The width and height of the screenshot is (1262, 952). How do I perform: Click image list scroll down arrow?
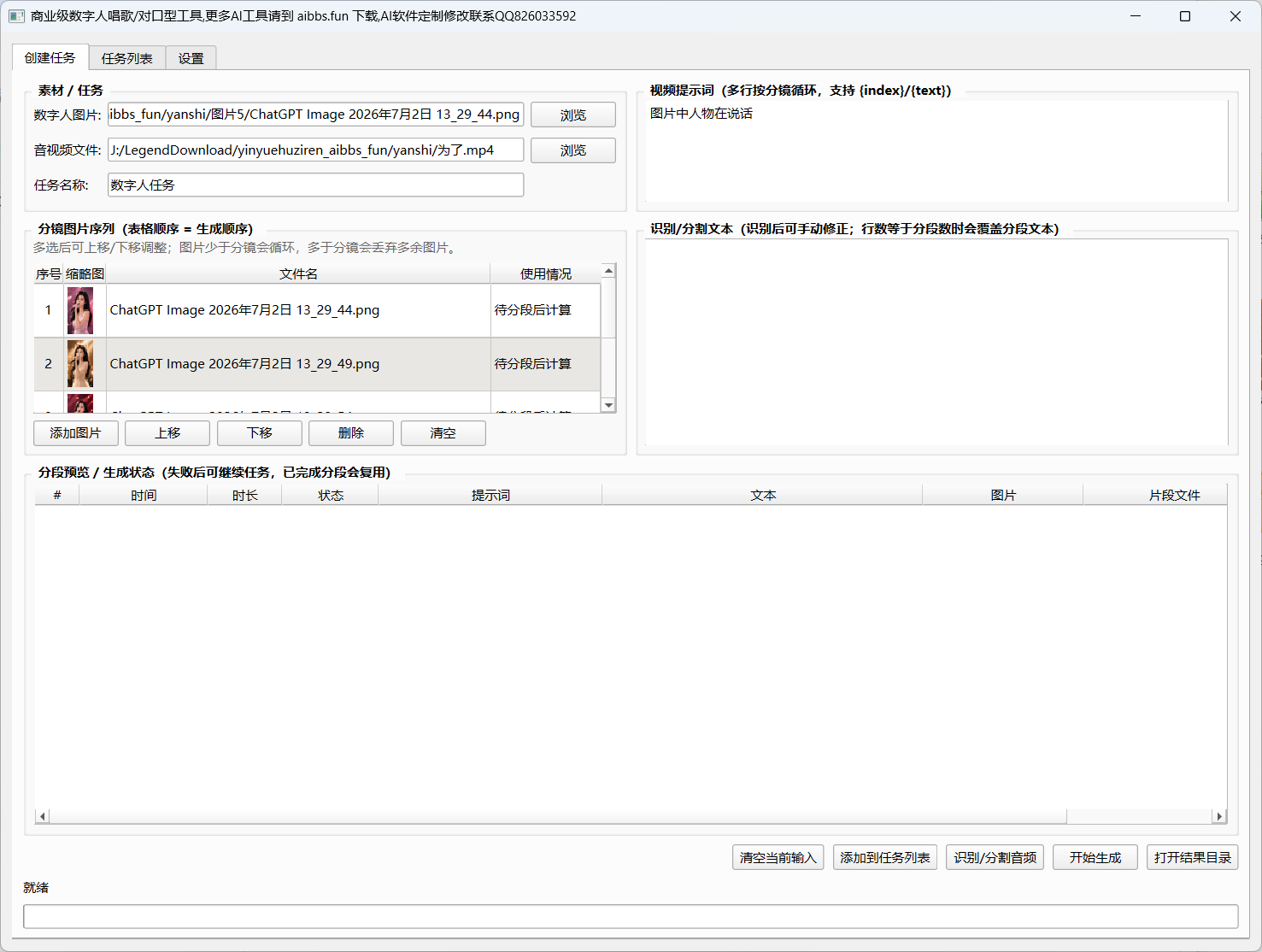(608, 405)
